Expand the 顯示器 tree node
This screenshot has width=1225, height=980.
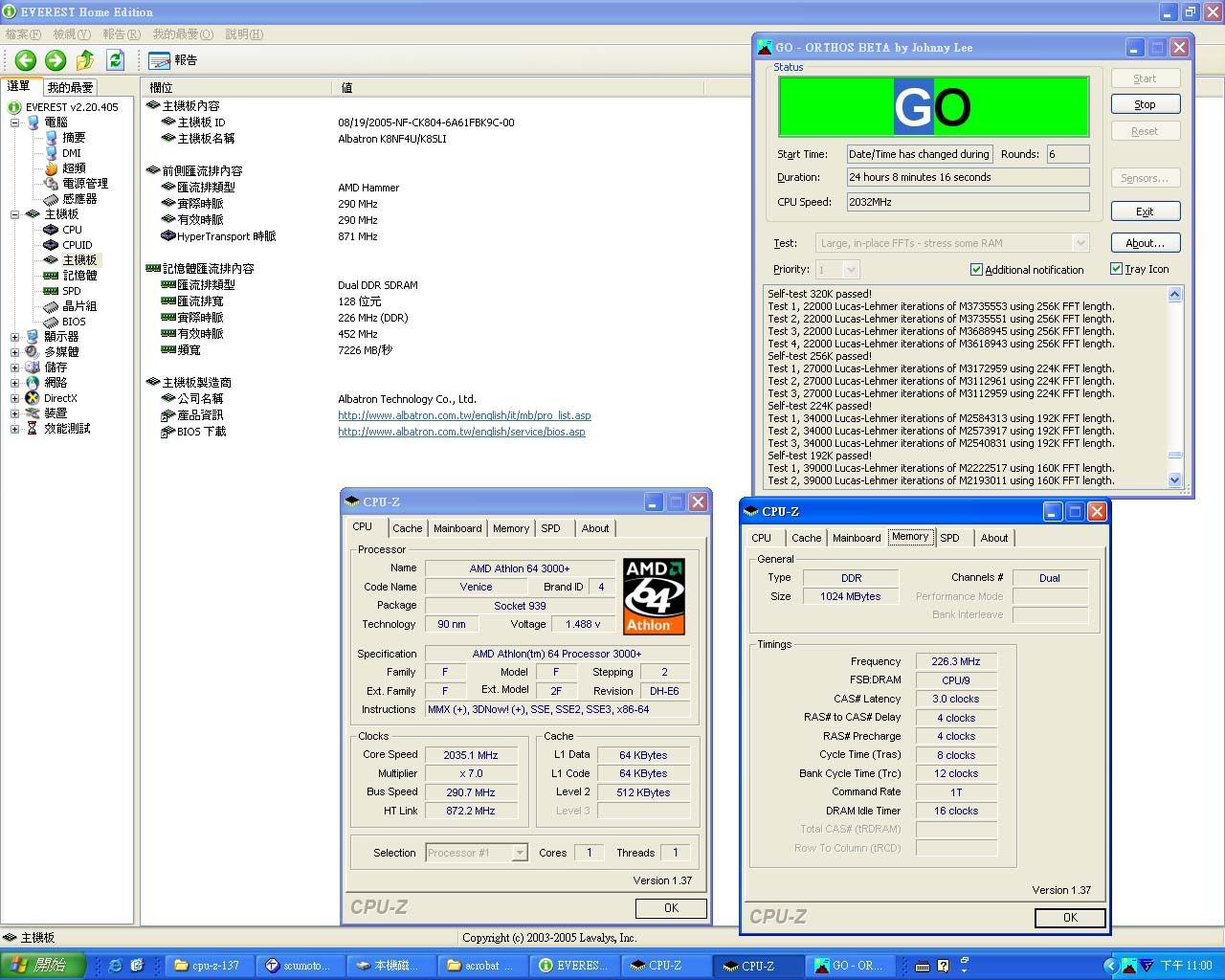tap(14, 337)
